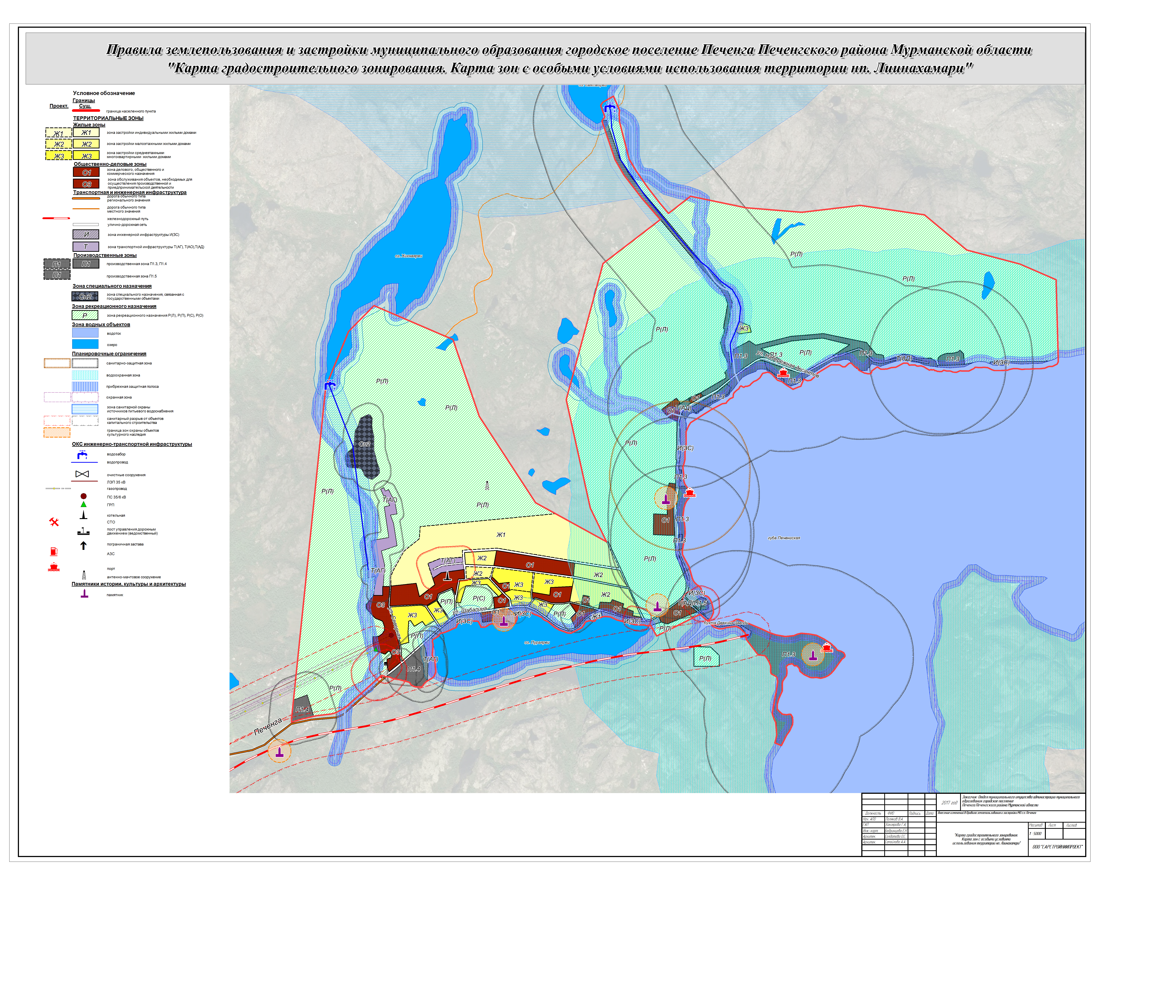Image resolution: width=1176 pixels, height=1008 pixels.
Task: Click the red СТО crossed tools icon
Action: click(x=54, y=522)
